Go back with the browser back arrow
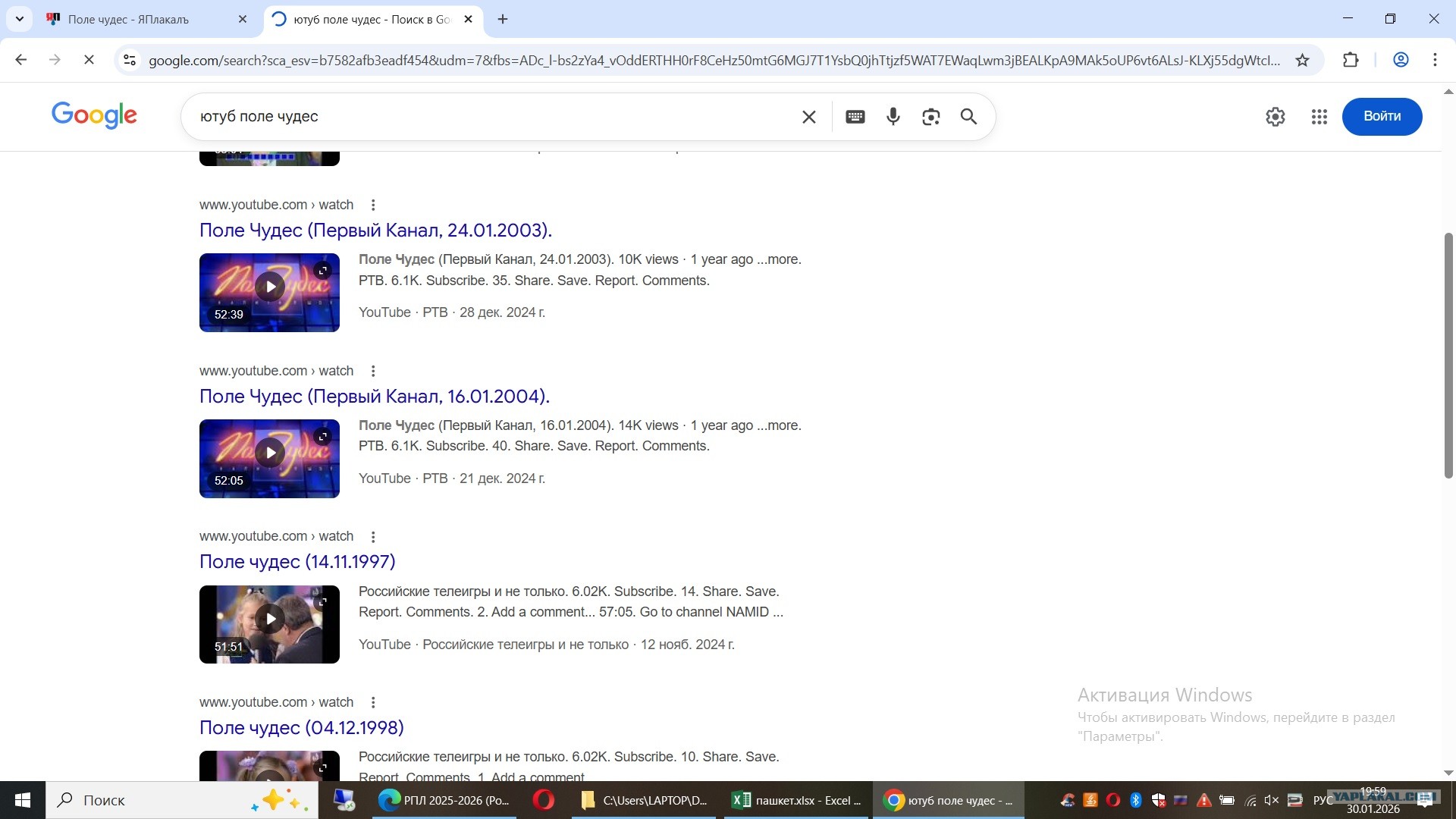1456x819 pixels. (21, 60)
